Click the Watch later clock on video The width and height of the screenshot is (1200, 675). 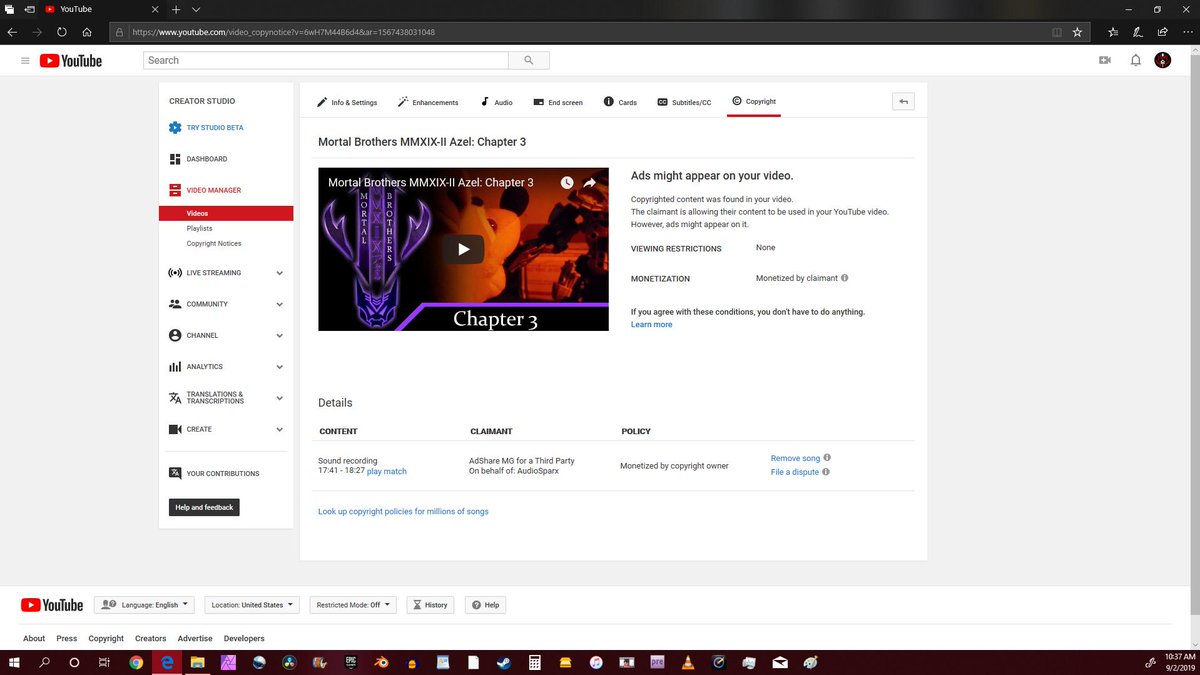[567, 183]
